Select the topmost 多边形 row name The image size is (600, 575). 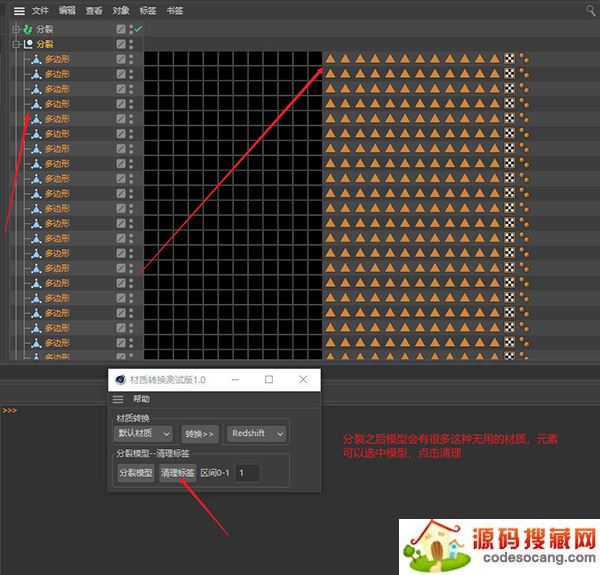(x=57, y=59)
